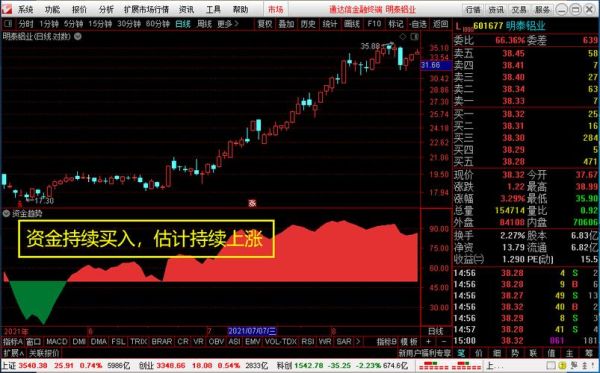Select the 市场 tab
Viewport: 600px width, 373px height.
pyautogui.click(x=276, y=10)
